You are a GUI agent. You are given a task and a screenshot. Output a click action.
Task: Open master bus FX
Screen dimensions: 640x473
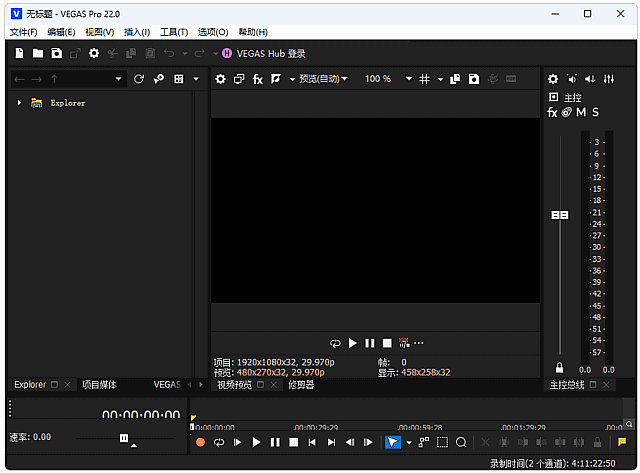click(x=552, y=112)
